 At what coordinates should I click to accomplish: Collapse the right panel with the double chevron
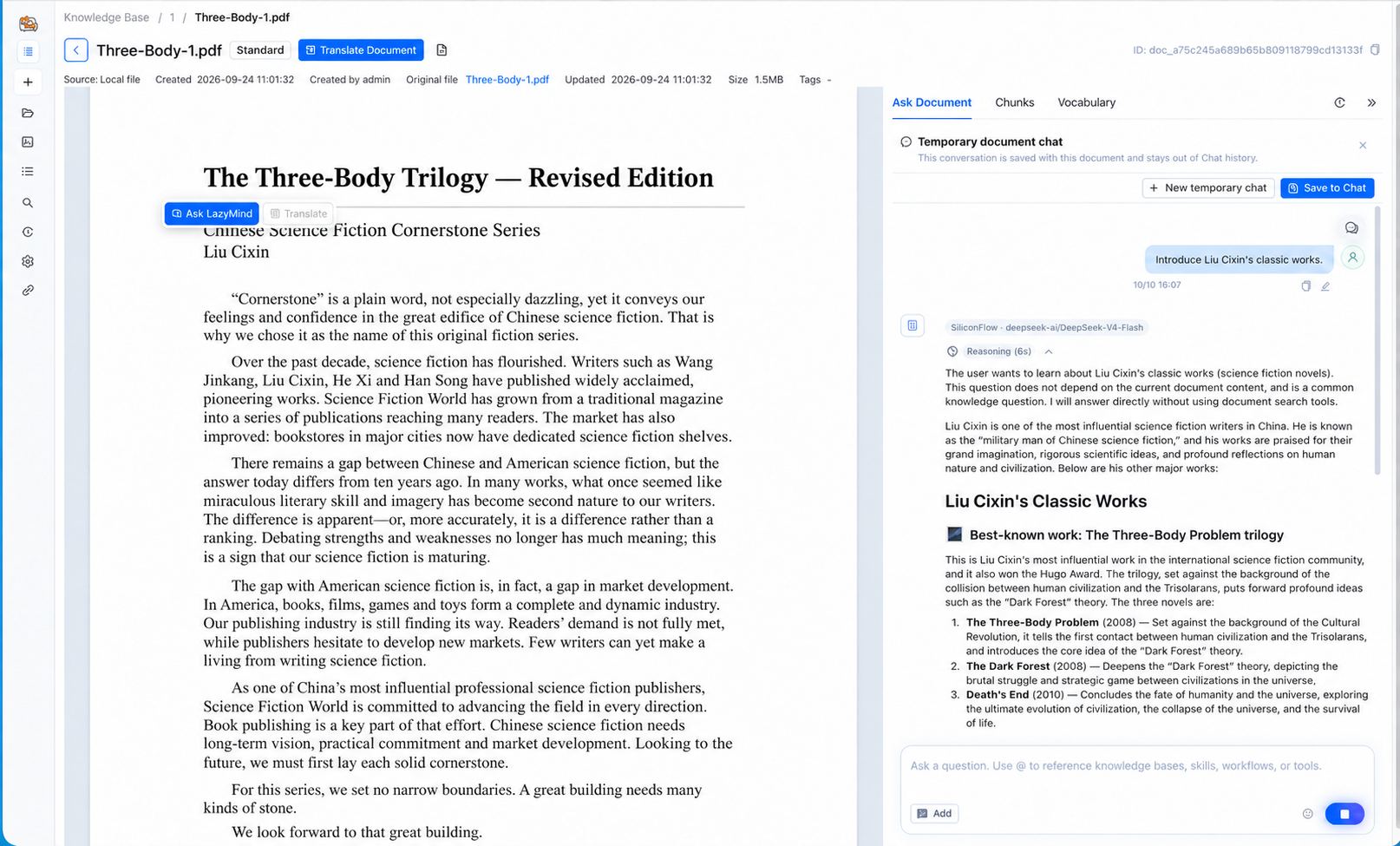pos(1371,102)
